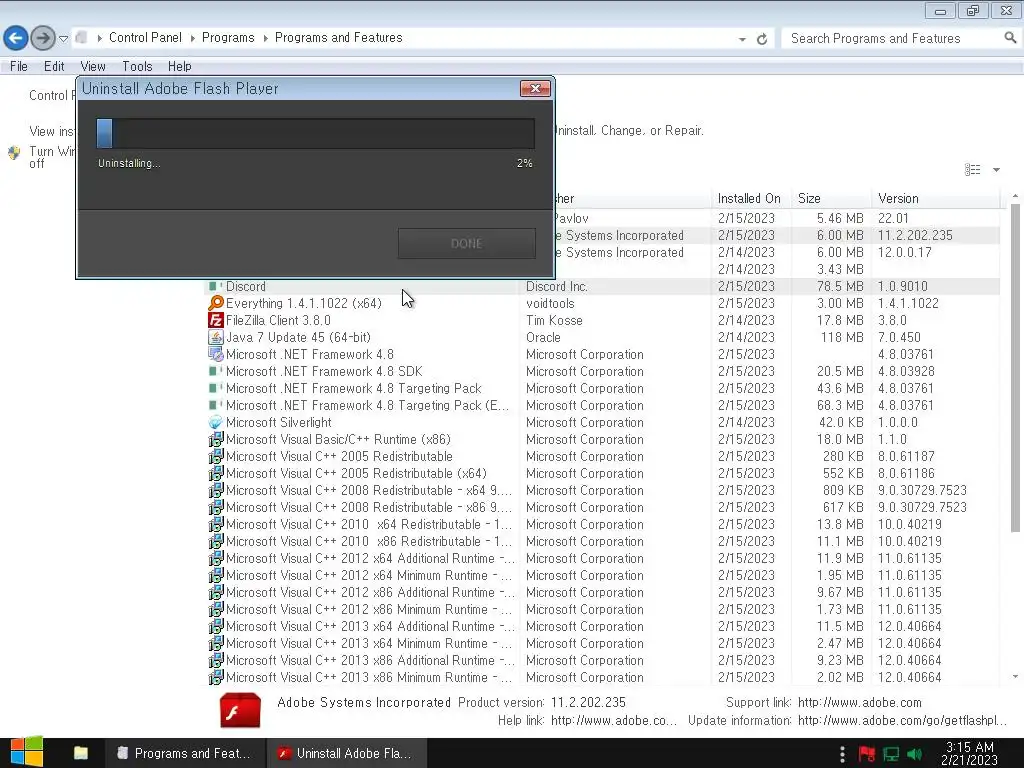Select the .NET Framework 4.8 SDK icon
The image size is (1024, 768).
215,371
